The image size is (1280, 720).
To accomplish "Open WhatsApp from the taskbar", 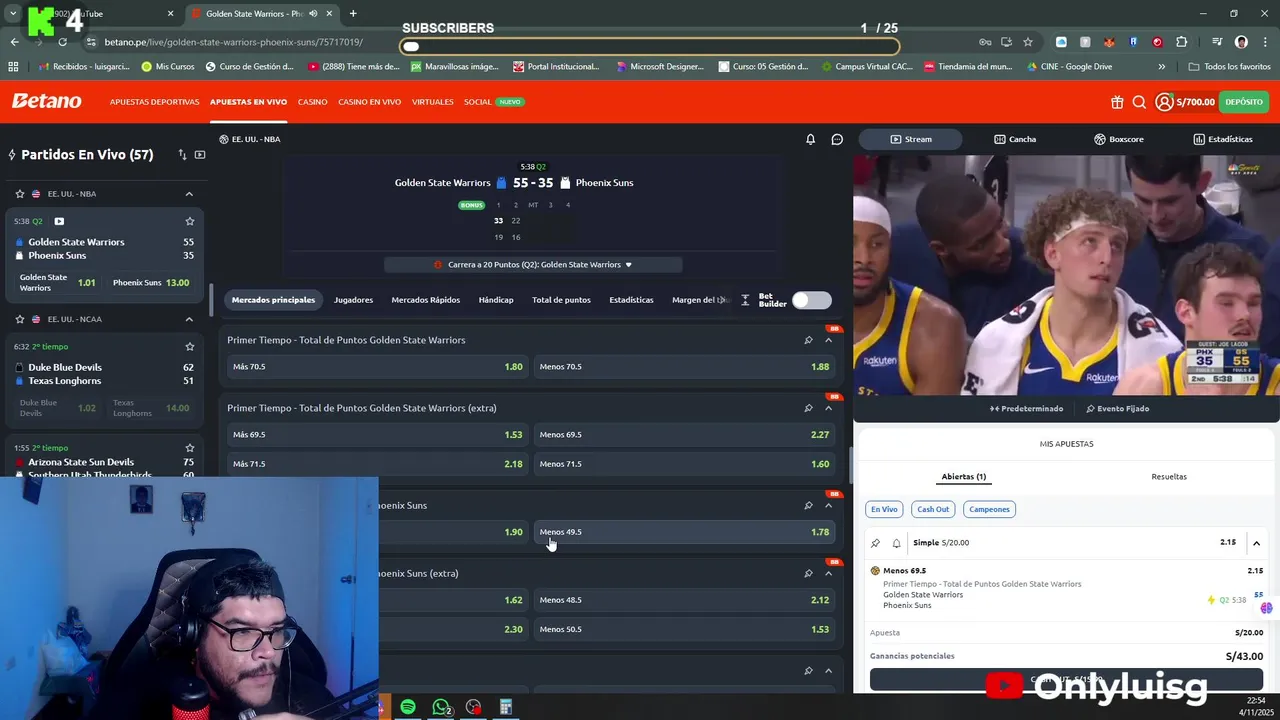I will [x=441, y=707].
